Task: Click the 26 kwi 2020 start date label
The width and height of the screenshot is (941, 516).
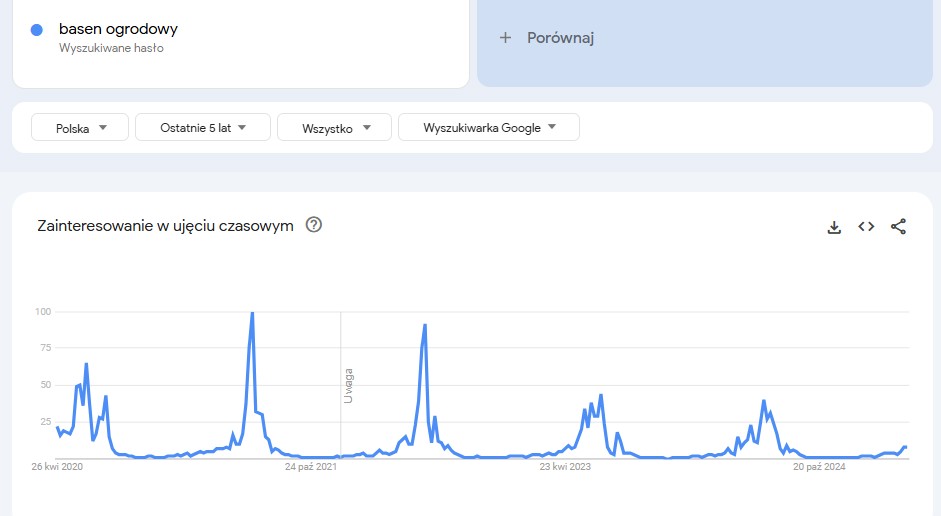Action: tap(57, 467)
